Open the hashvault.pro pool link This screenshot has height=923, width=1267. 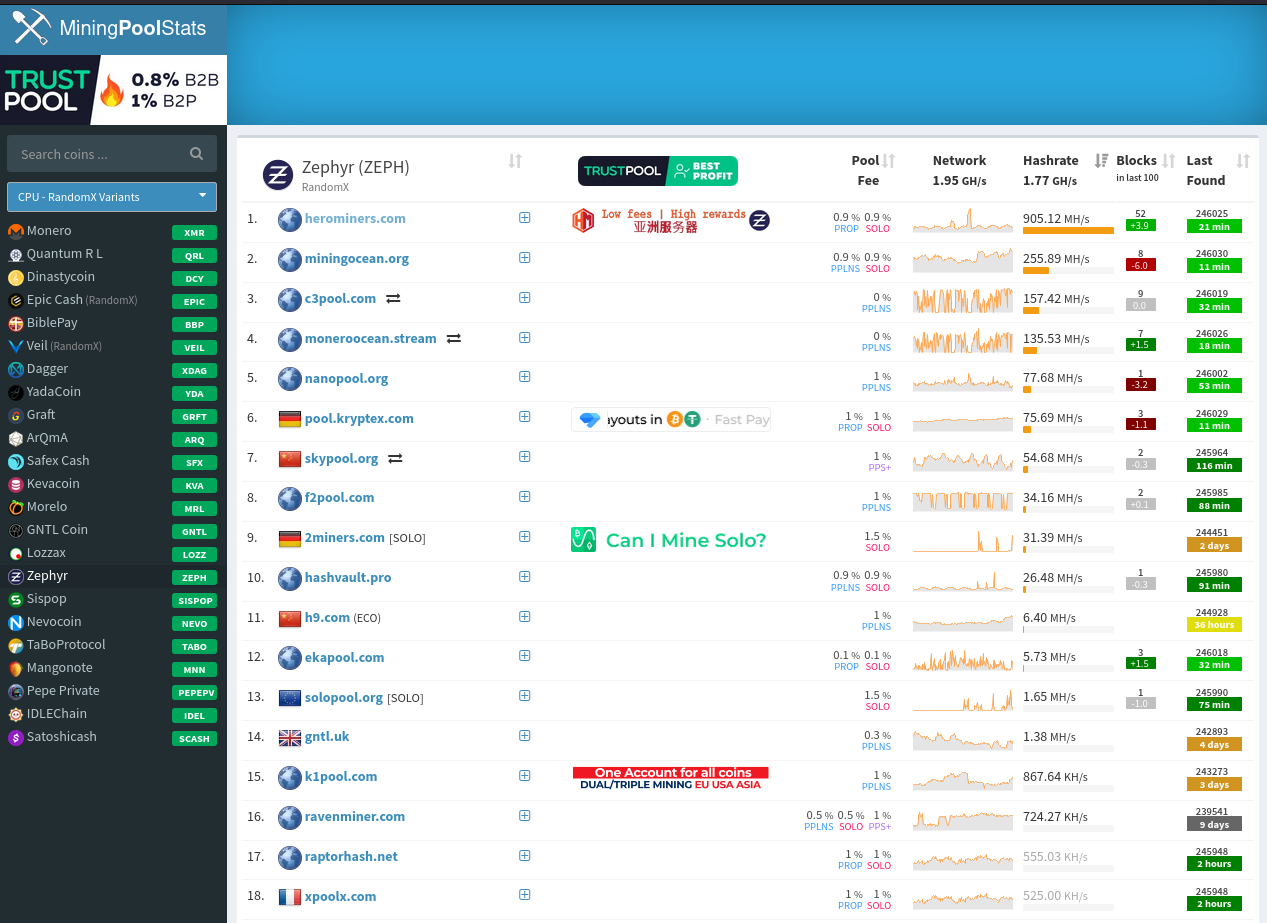tap(347, 578)
